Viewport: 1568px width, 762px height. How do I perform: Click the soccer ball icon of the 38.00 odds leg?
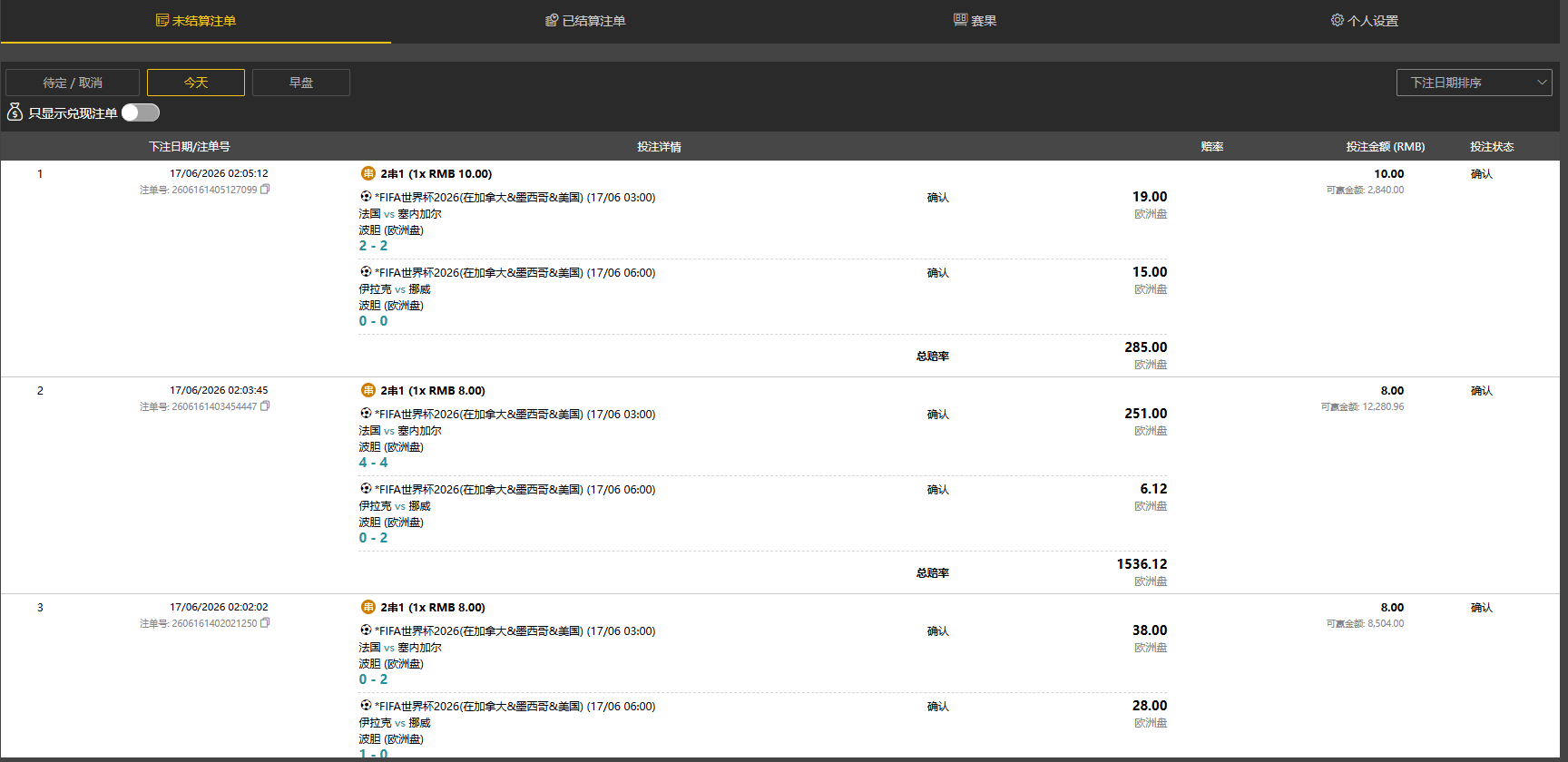point(366,630)
